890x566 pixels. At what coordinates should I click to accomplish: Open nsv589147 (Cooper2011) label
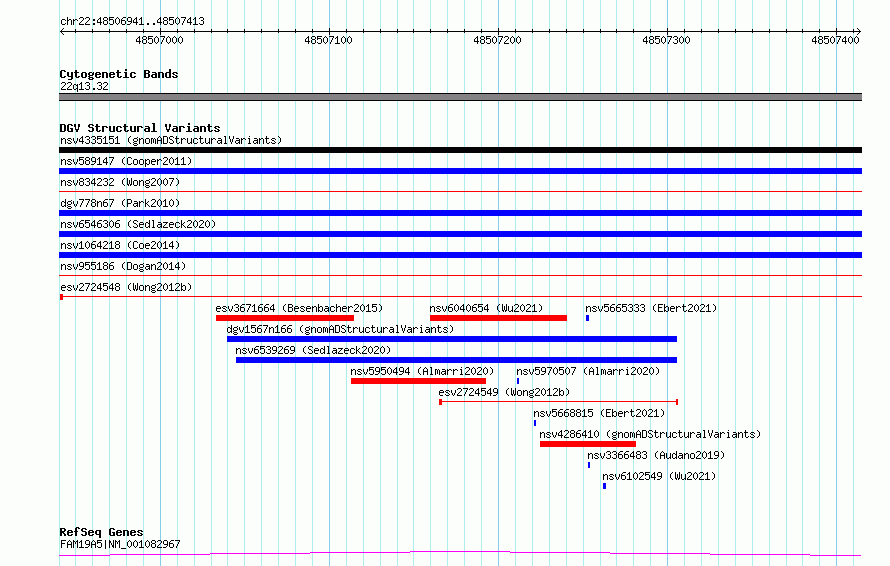(x=126, y=161)
